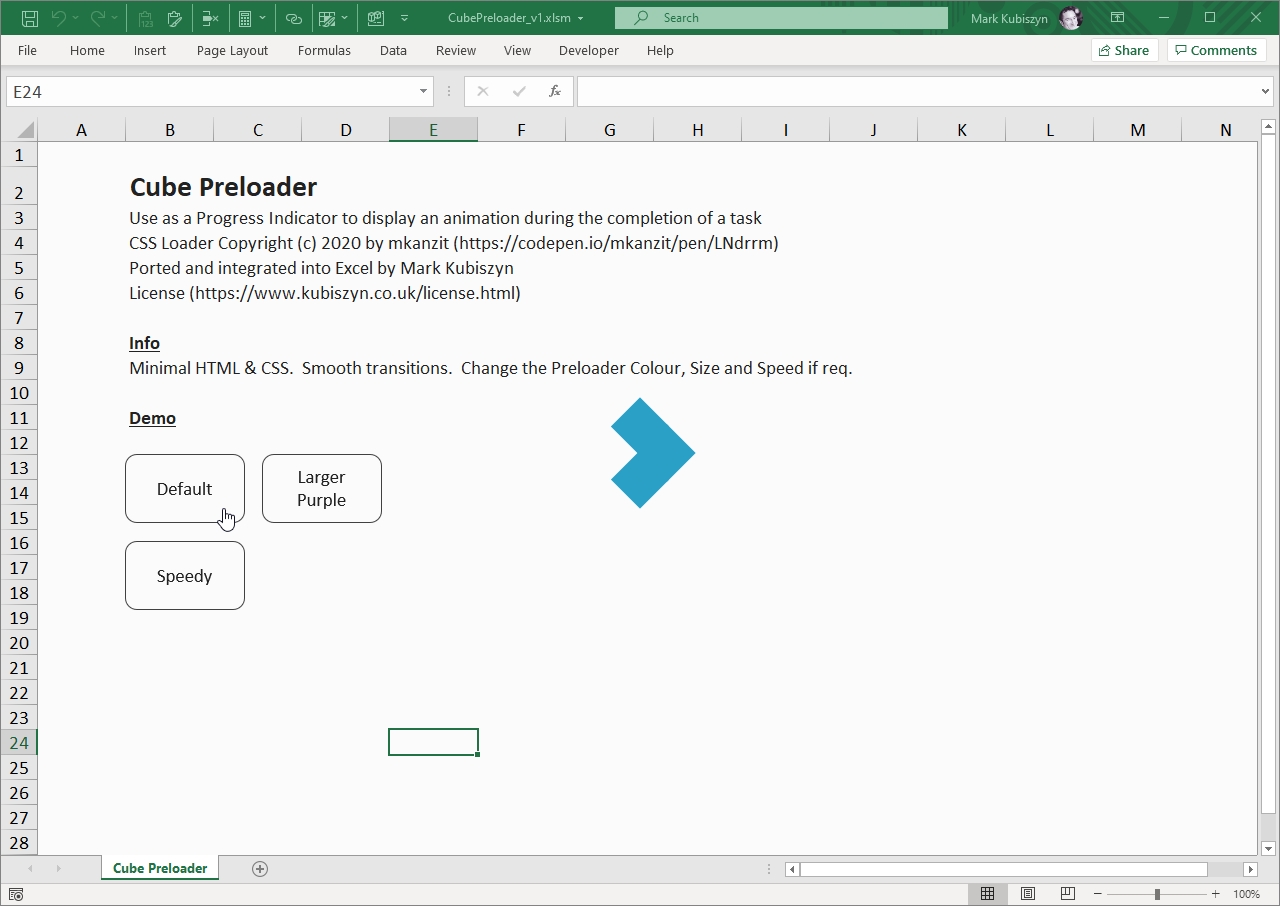The height and width of the screenshot is (906, 1280).
Task: Open the Developer tab
Action: tap(588, 50)
